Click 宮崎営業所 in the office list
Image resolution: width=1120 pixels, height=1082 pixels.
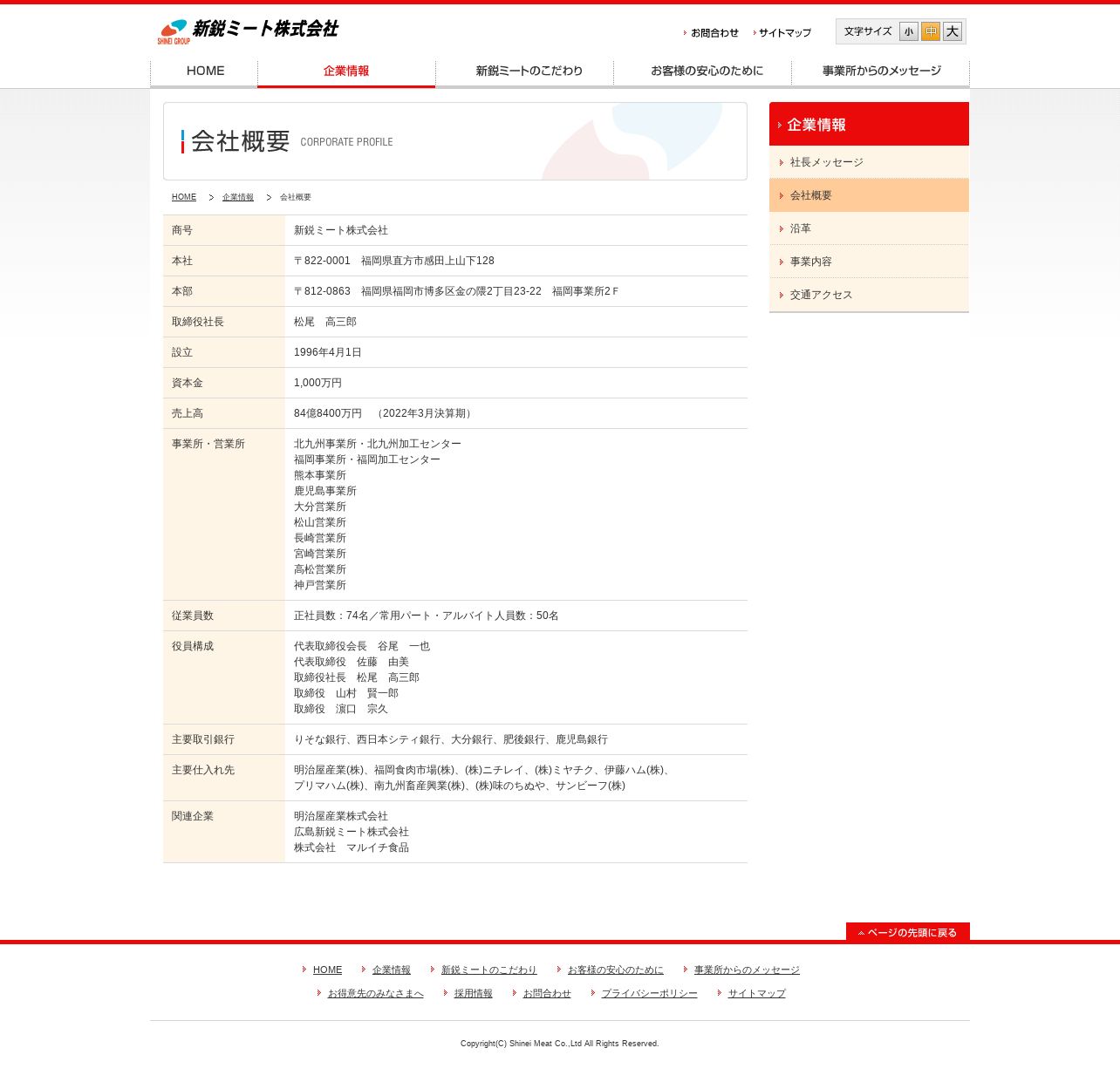click(x=320, y=554)
